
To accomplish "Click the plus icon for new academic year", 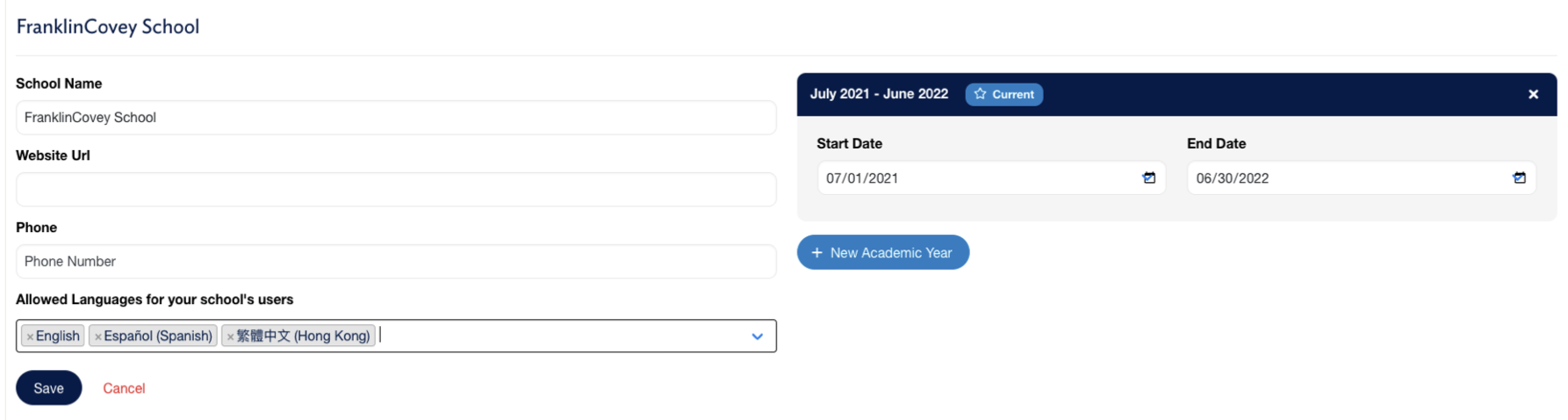I will point(816,252).
